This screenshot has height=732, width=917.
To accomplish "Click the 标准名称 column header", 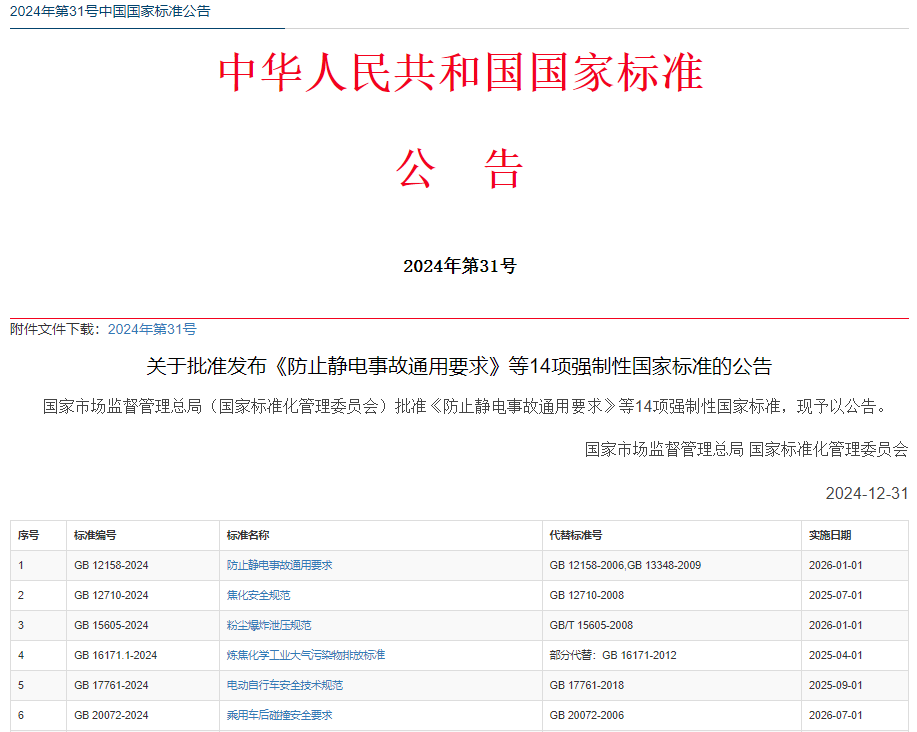I will [x=248, y=535].
